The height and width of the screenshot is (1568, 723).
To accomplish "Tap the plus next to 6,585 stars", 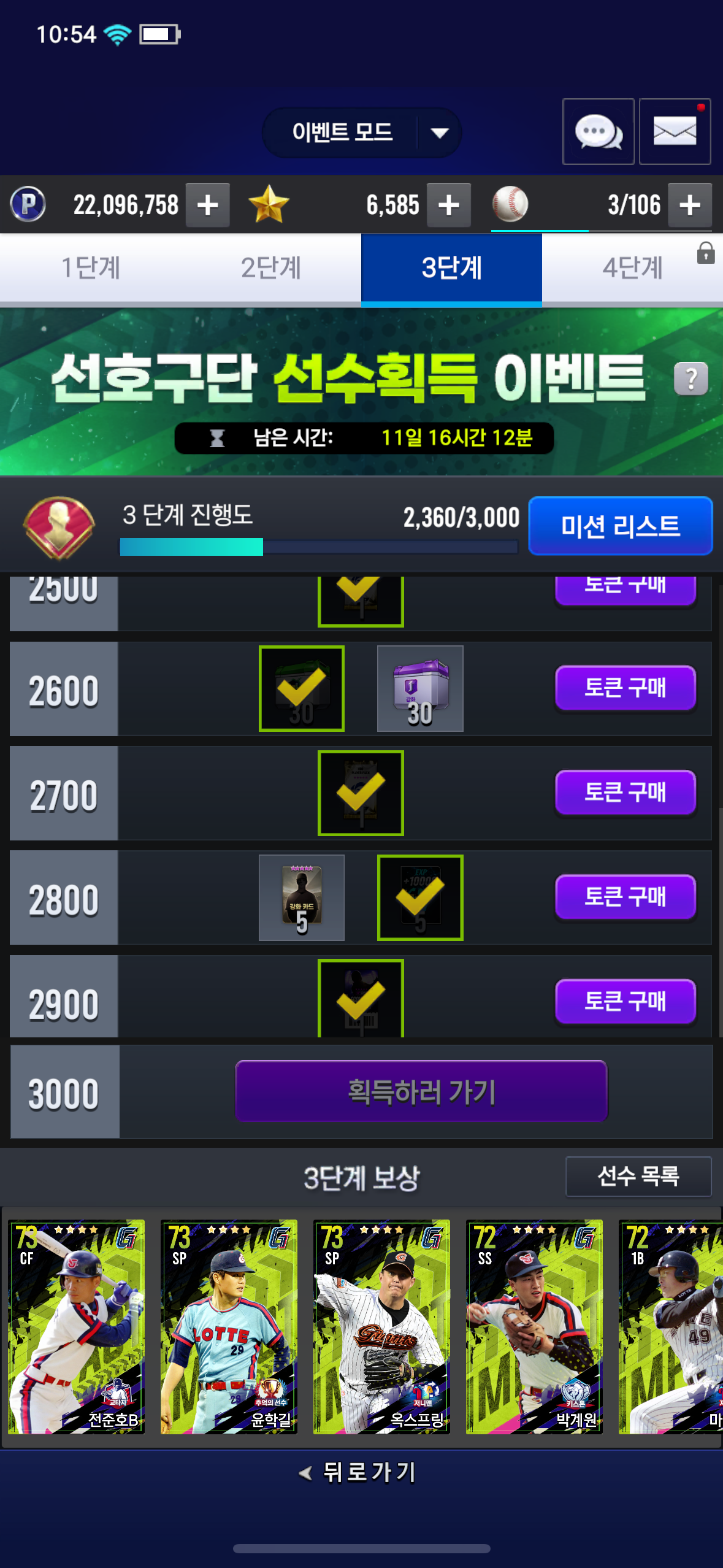I will click(x=449, y=205).
